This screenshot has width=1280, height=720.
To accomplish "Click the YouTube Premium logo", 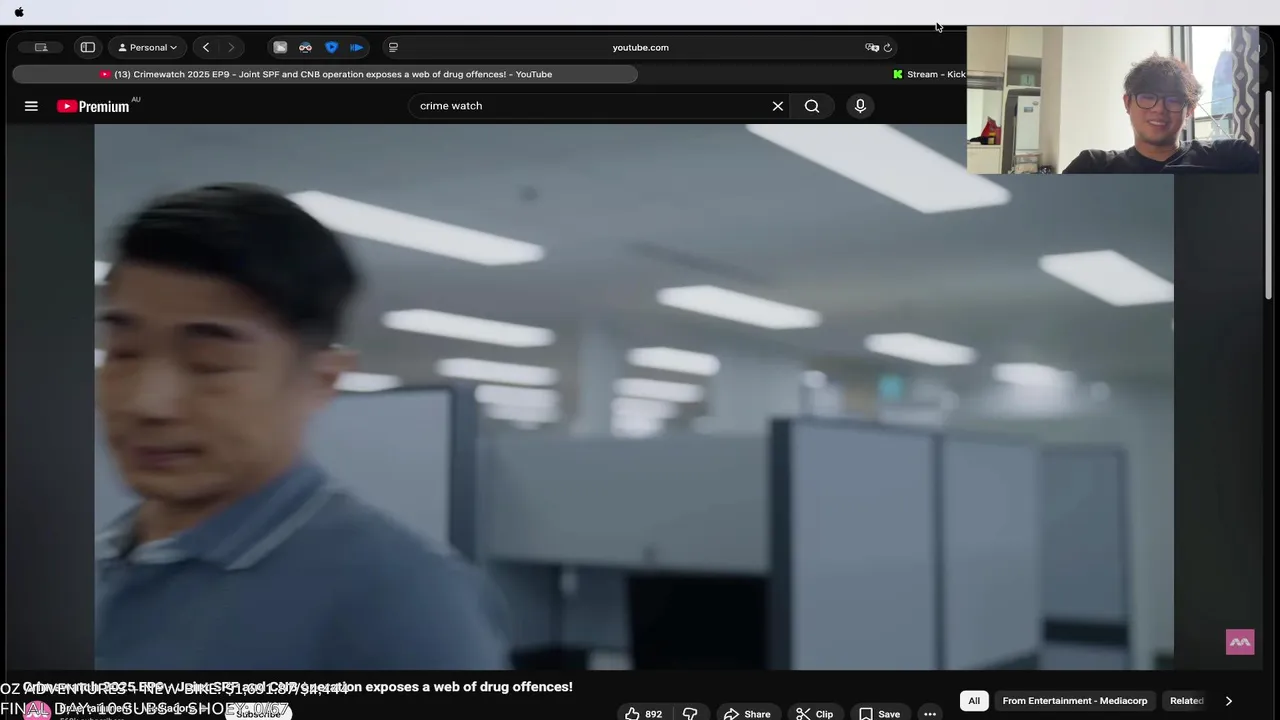I will pos(95,106).
